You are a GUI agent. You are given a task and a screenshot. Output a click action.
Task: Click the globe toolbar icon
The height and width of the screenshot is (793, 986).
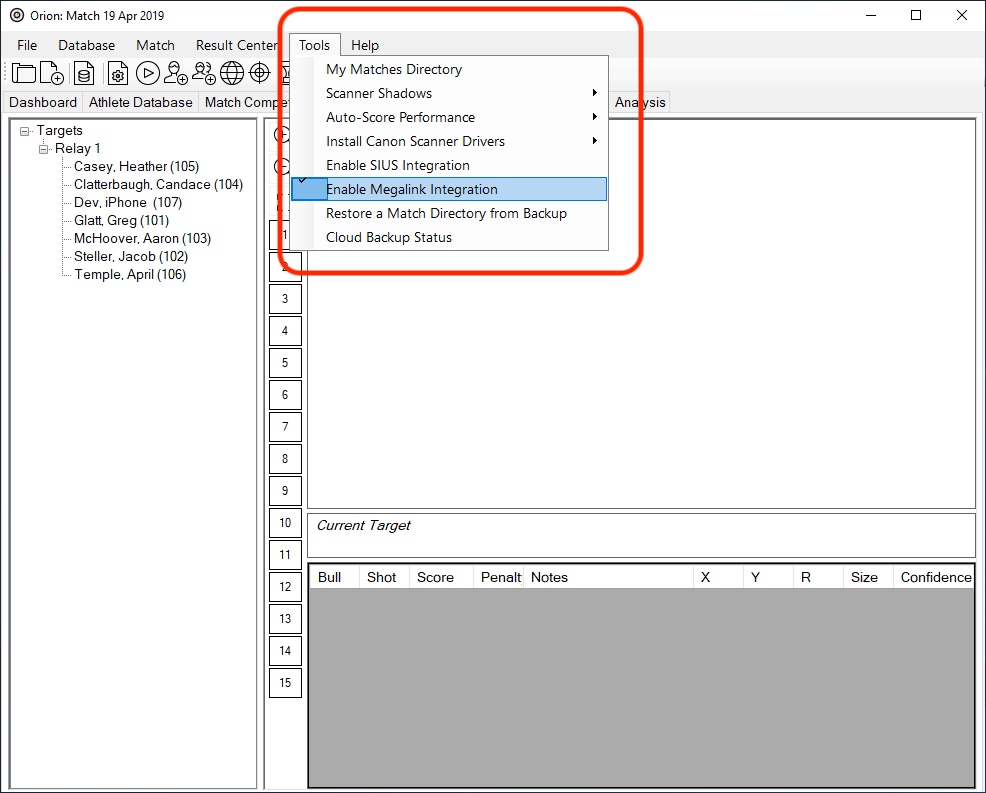coord(232,73)
